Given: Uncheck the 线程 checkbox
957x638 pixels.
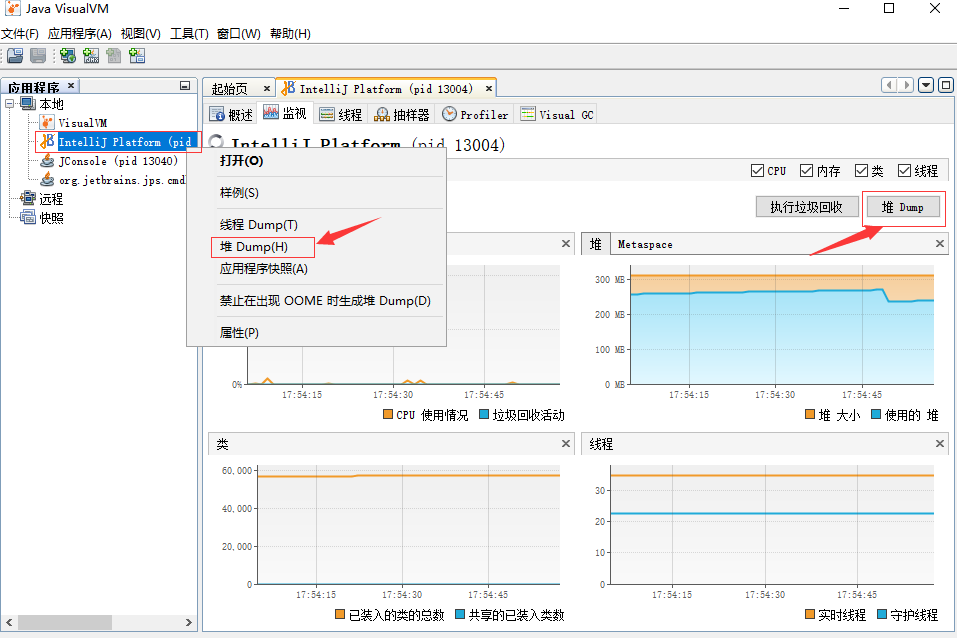Looking at the screenshot, I should coord(904,170).
